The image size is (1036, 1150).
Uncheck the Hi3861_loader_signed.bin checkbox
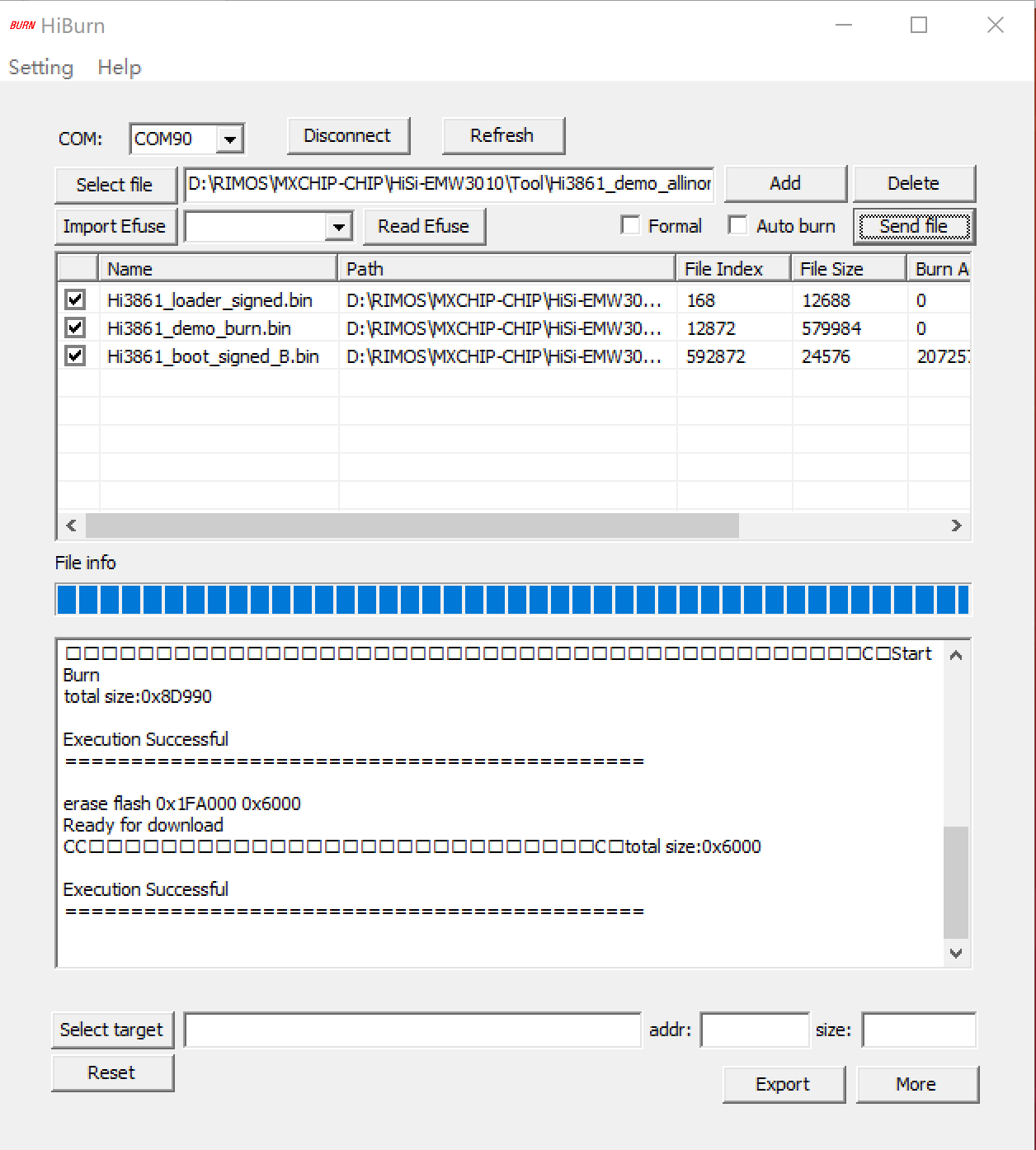75,299
